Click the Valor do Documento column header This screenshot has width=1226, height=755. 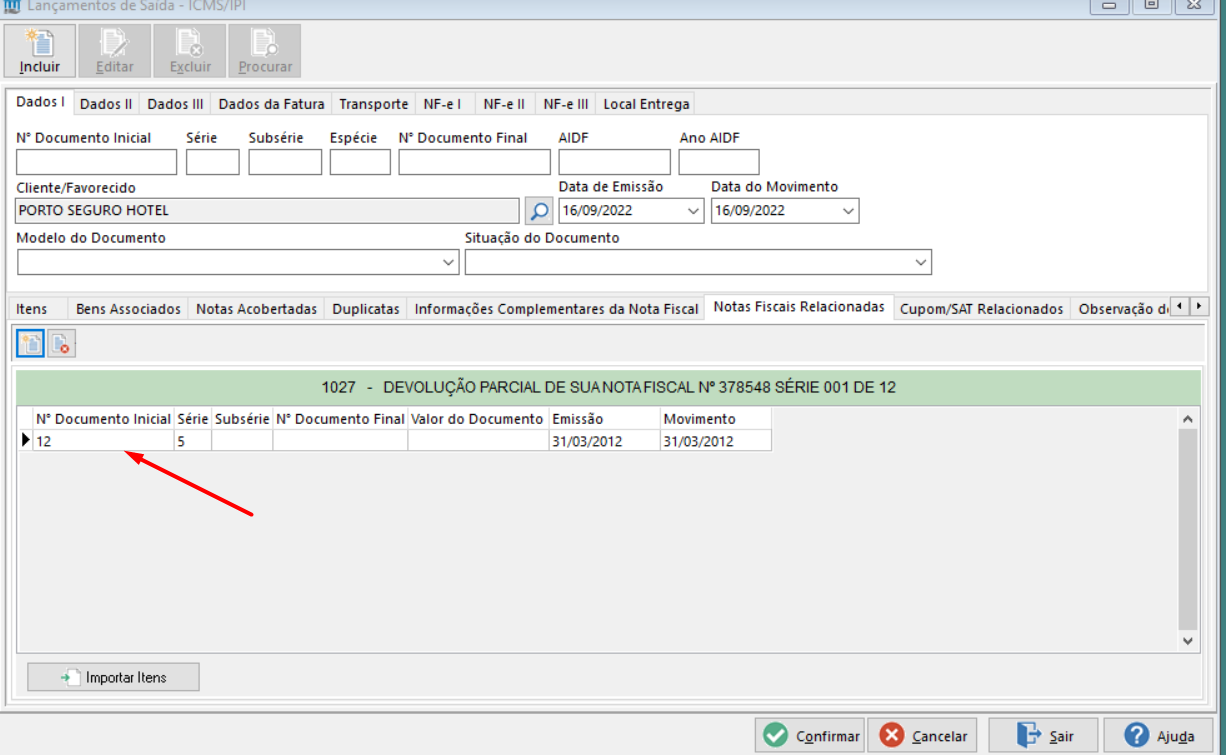click(478, 419)
